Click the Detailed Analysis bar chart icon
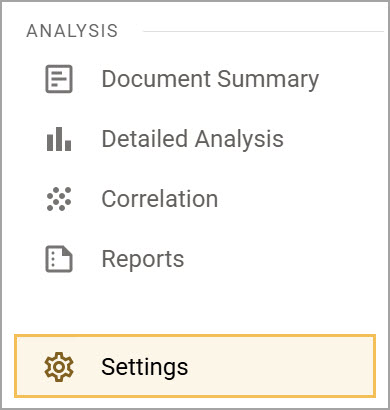The image size is (390, 410). 59,139
